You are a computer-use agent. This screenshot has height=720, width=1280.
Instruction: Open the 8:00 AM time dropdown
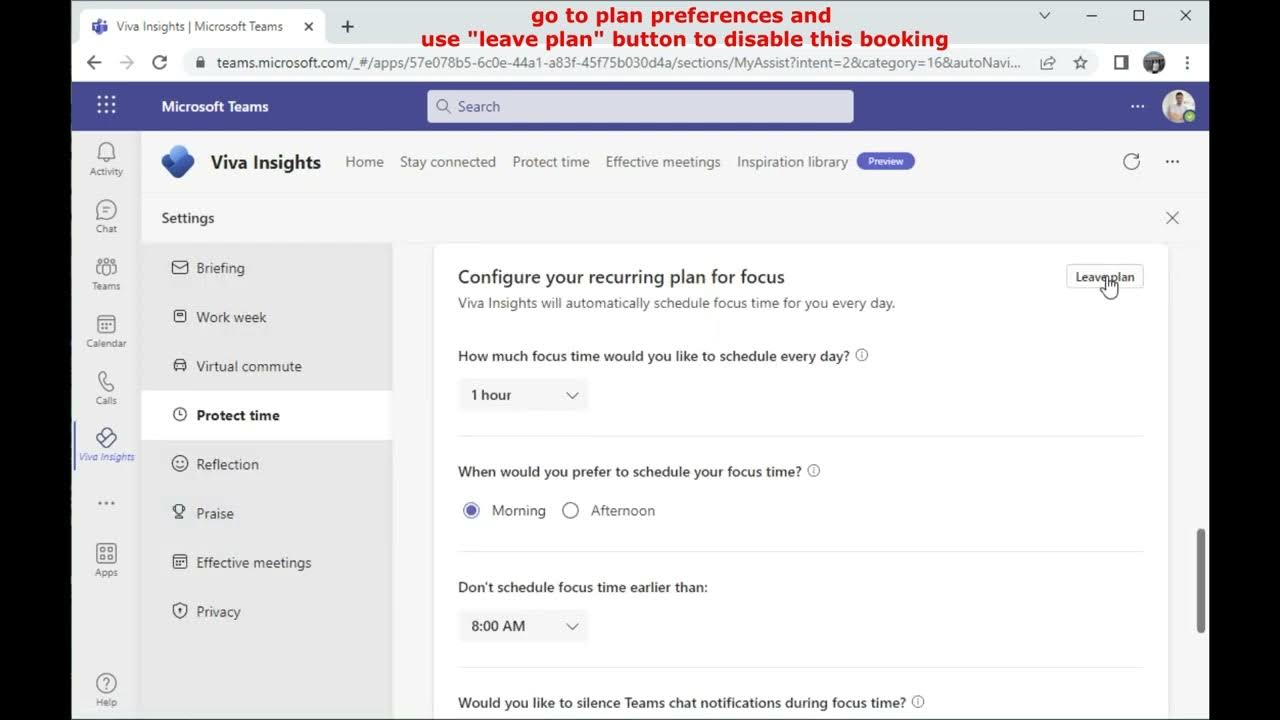pos(523,626)
